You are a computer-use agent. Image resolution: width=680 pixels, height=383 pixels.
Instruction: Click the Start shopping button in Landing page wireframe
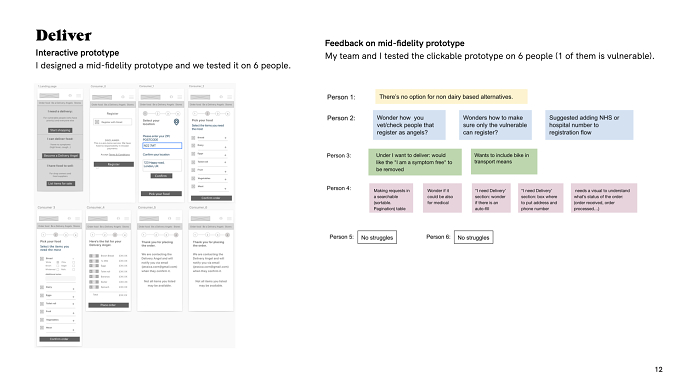pos(60,130)
